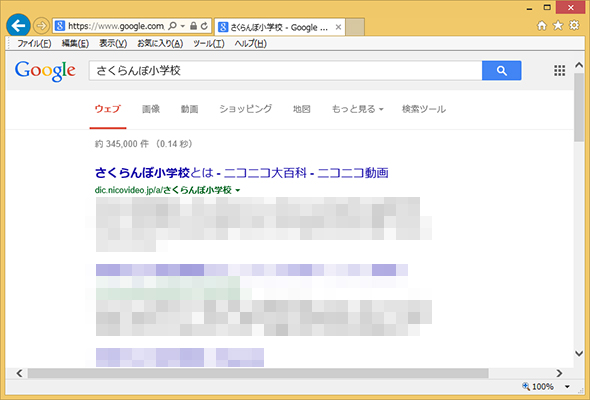Click the search magnifier in address bar
The width and height of the screenshot is (590, 400).
click(x=173, y=26)
